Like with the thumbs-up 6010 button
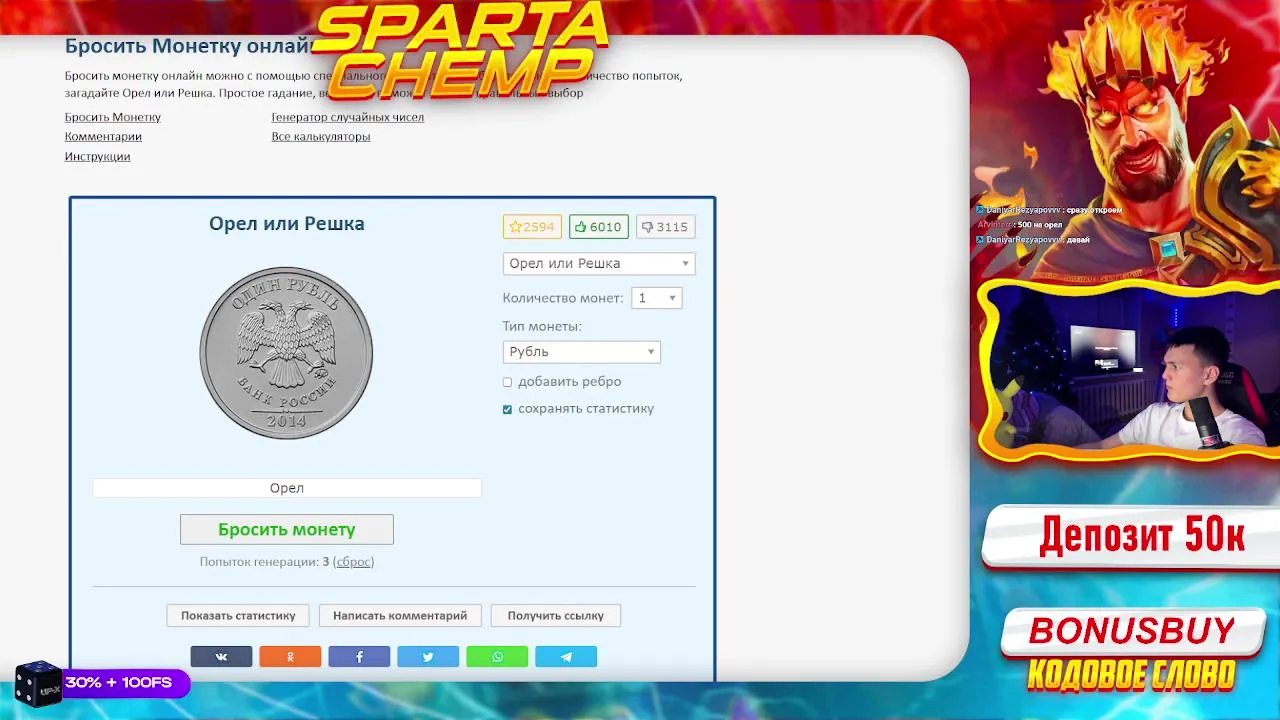This screenshot has height=720, width=1280. (599, 227)
